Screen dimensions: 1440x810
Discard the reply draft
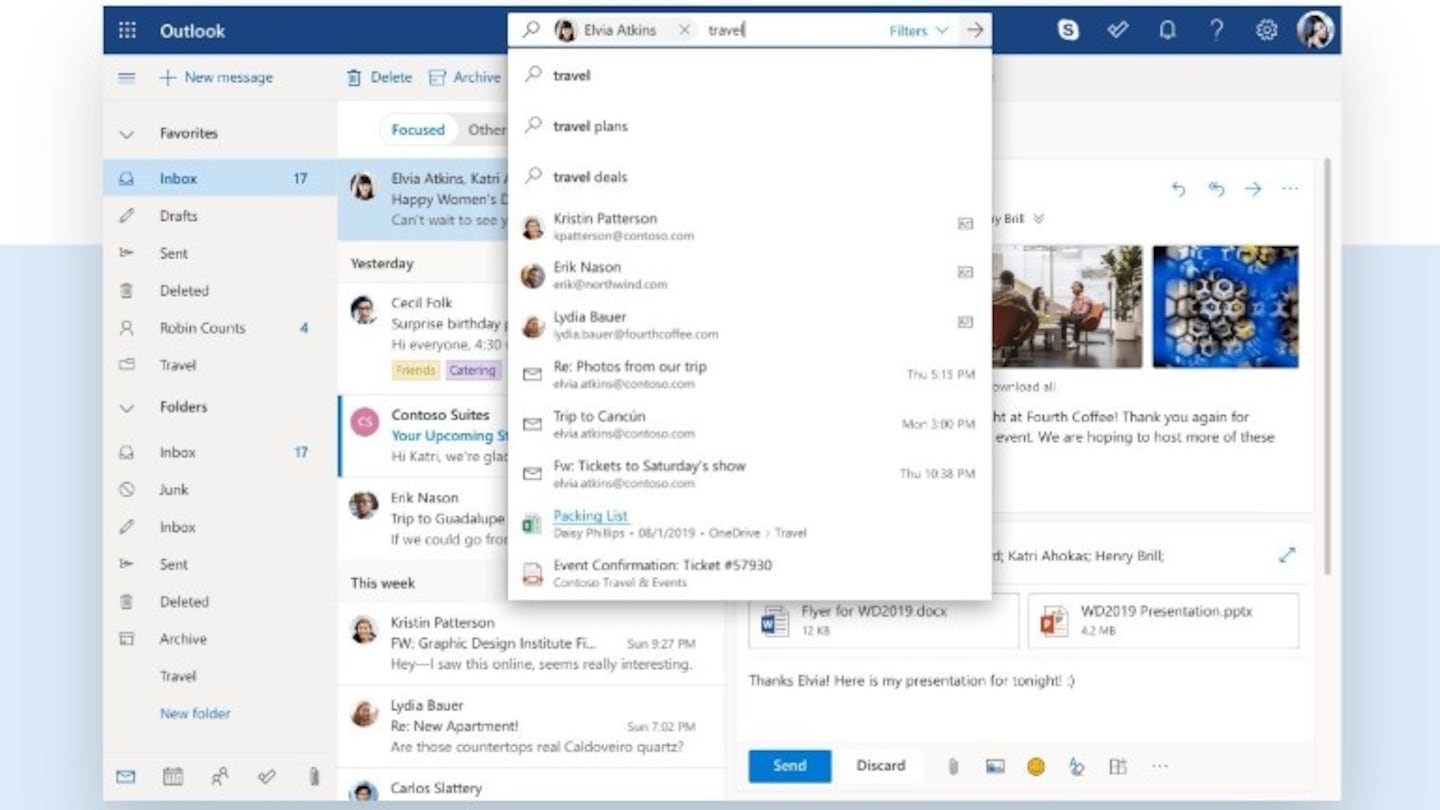pos(881,766)
